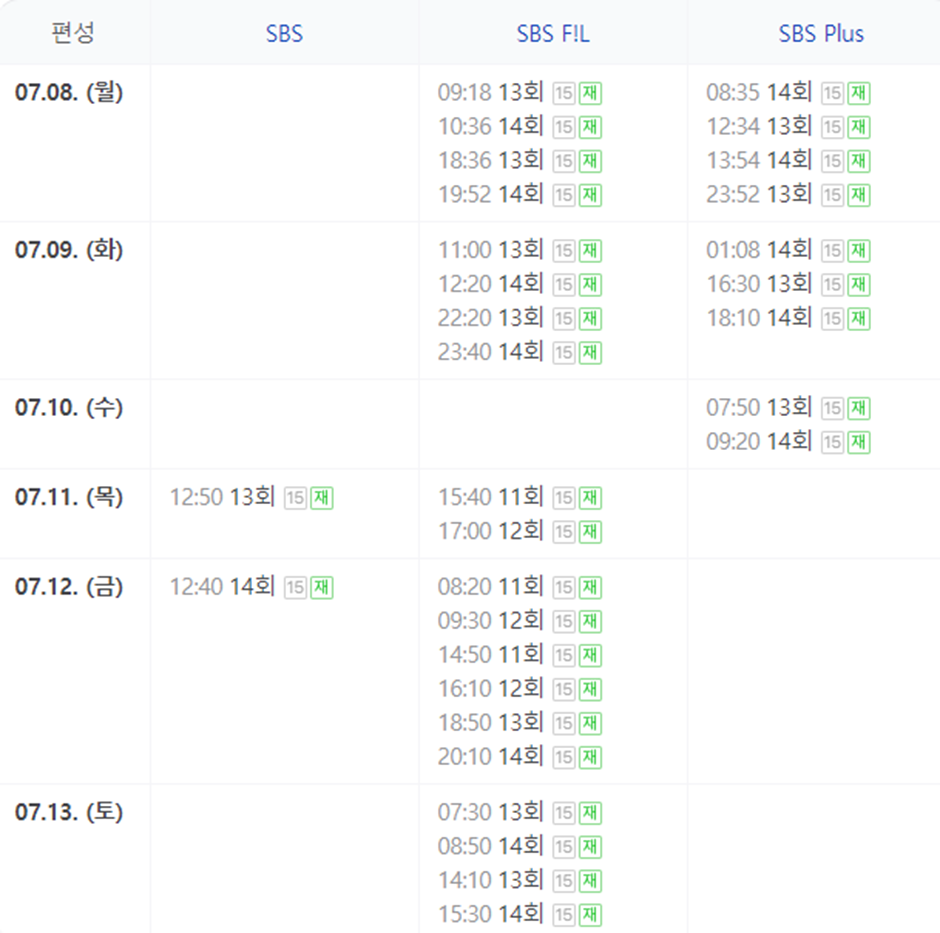Click the 12:20 14회 schedule entry

pos(490,284)
